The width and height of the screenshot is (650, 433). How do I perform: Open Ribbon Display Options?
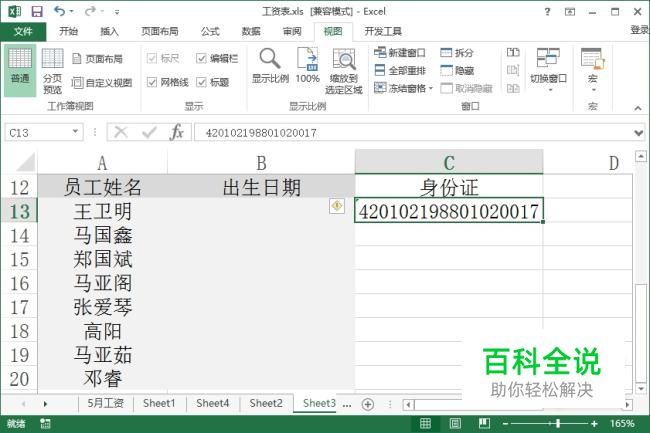click(x=570, y=12)
